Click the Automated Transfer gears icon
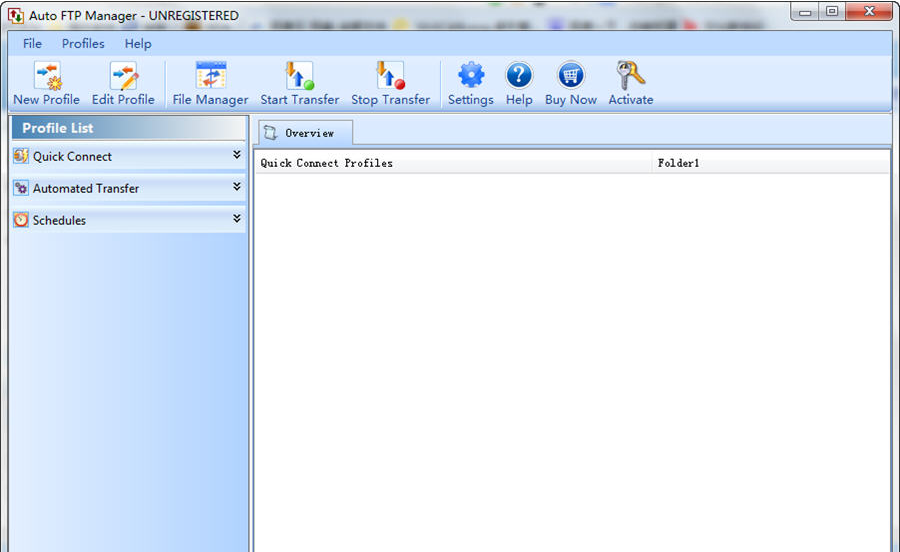 [x=21, y=188]
